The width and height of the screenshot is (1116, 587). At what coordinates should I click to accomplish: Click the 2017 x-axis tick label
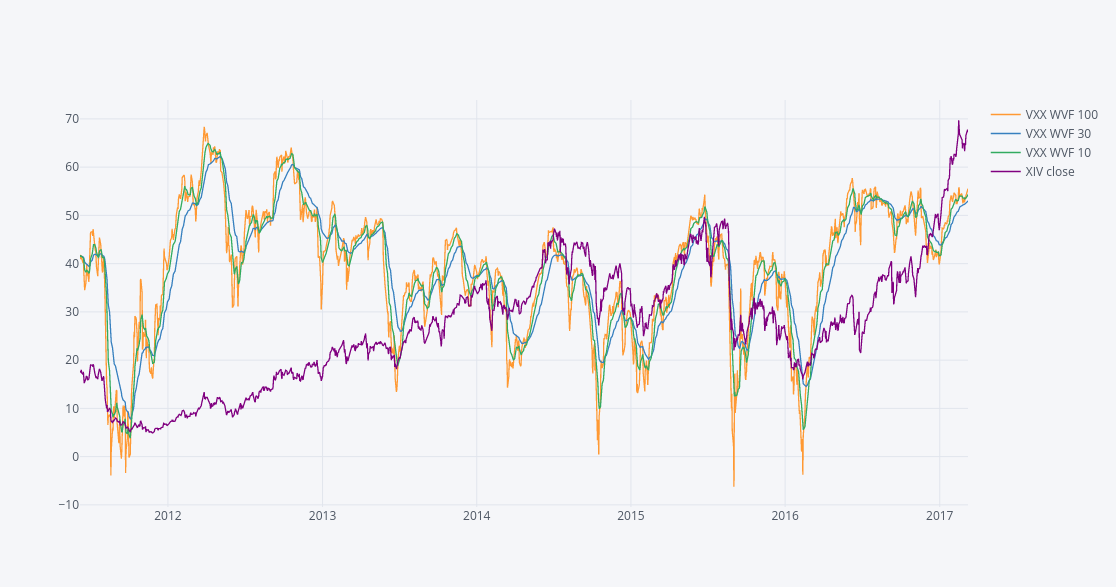click(939, 516)
